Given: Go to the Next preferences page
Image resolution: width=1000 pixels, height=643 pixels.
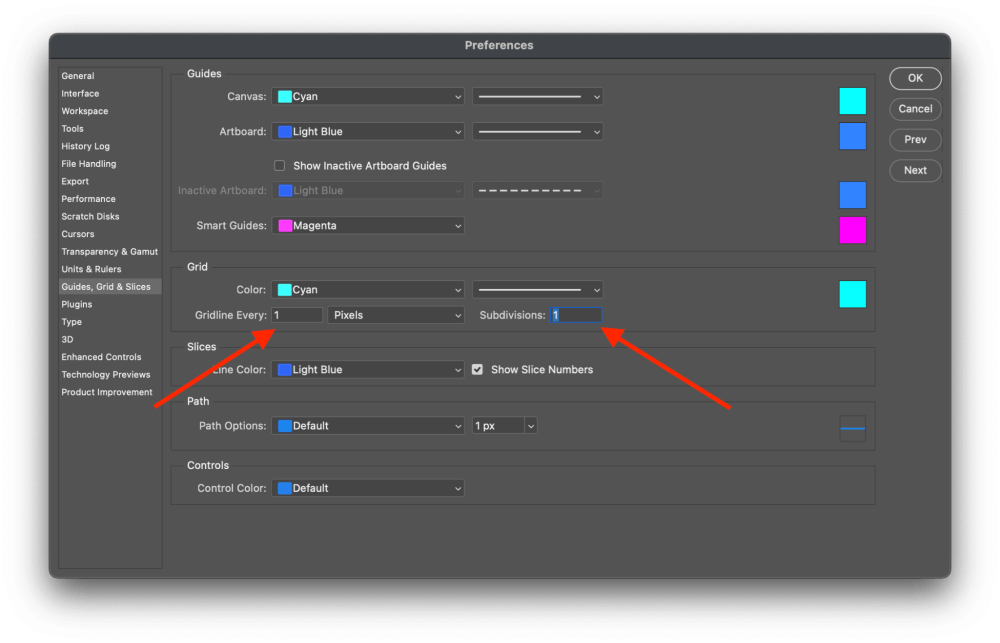Looking at the screenshot, I should (914, 170).
